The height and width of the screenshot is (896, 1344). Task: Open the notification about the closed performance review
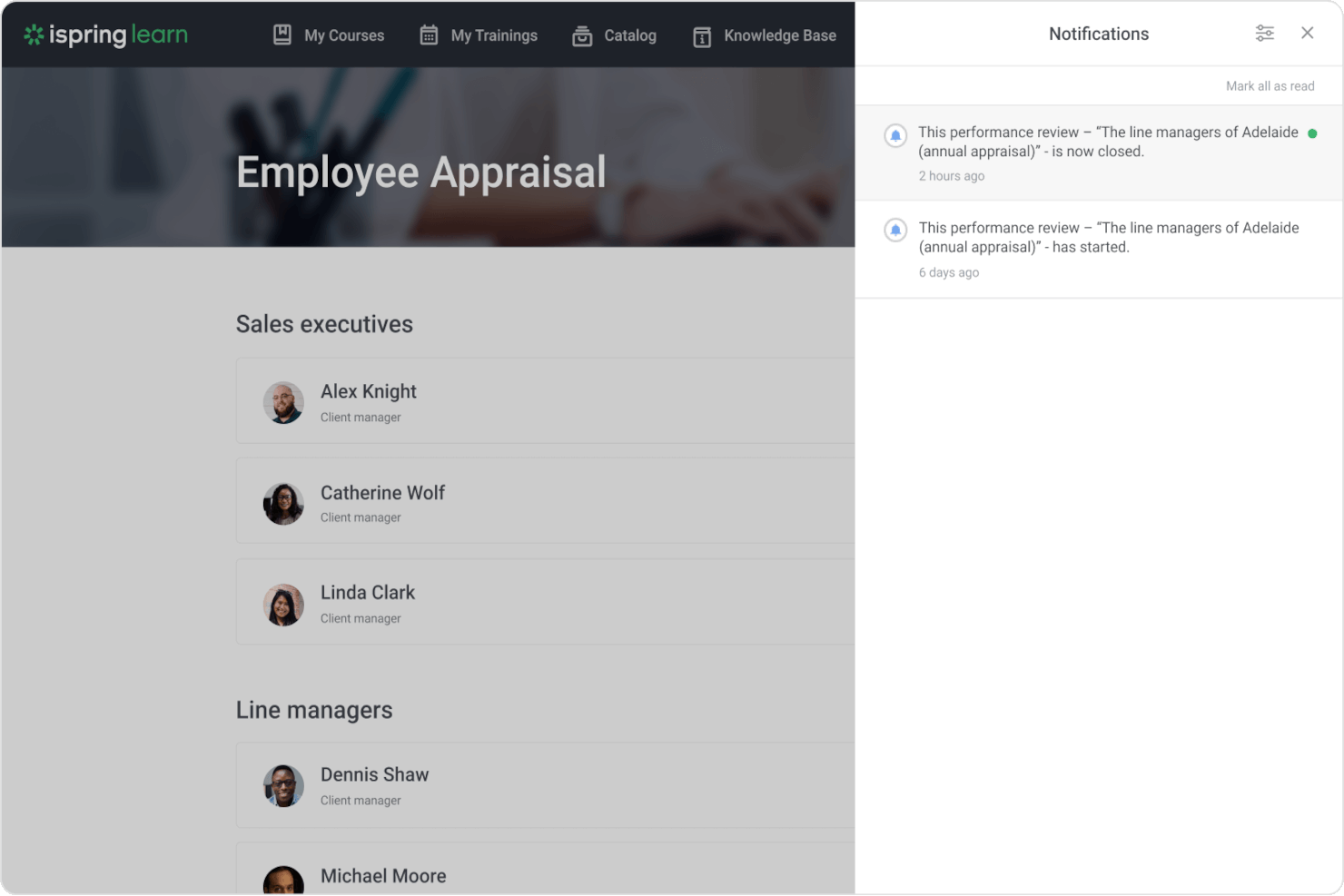[x=1099, y=152]
